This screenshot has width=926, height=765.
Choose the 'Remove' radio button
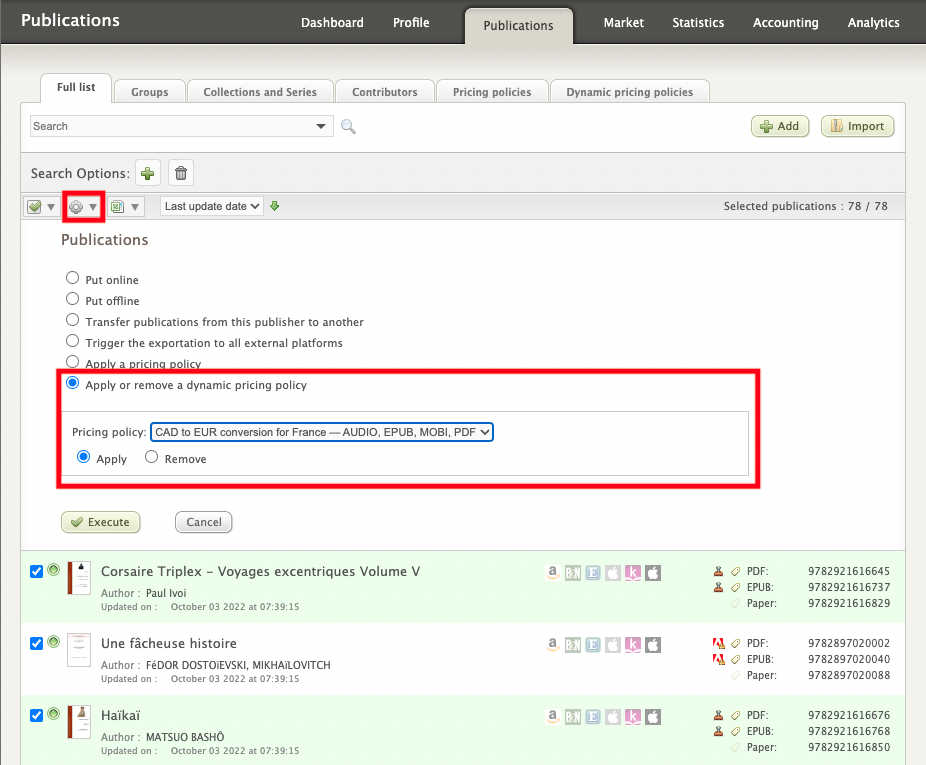coord(152,458)
